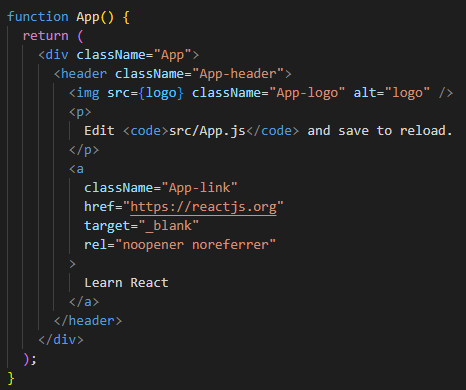Click the closing </code> tag
Screen dimensions: 466x390
tap(272, 131)
